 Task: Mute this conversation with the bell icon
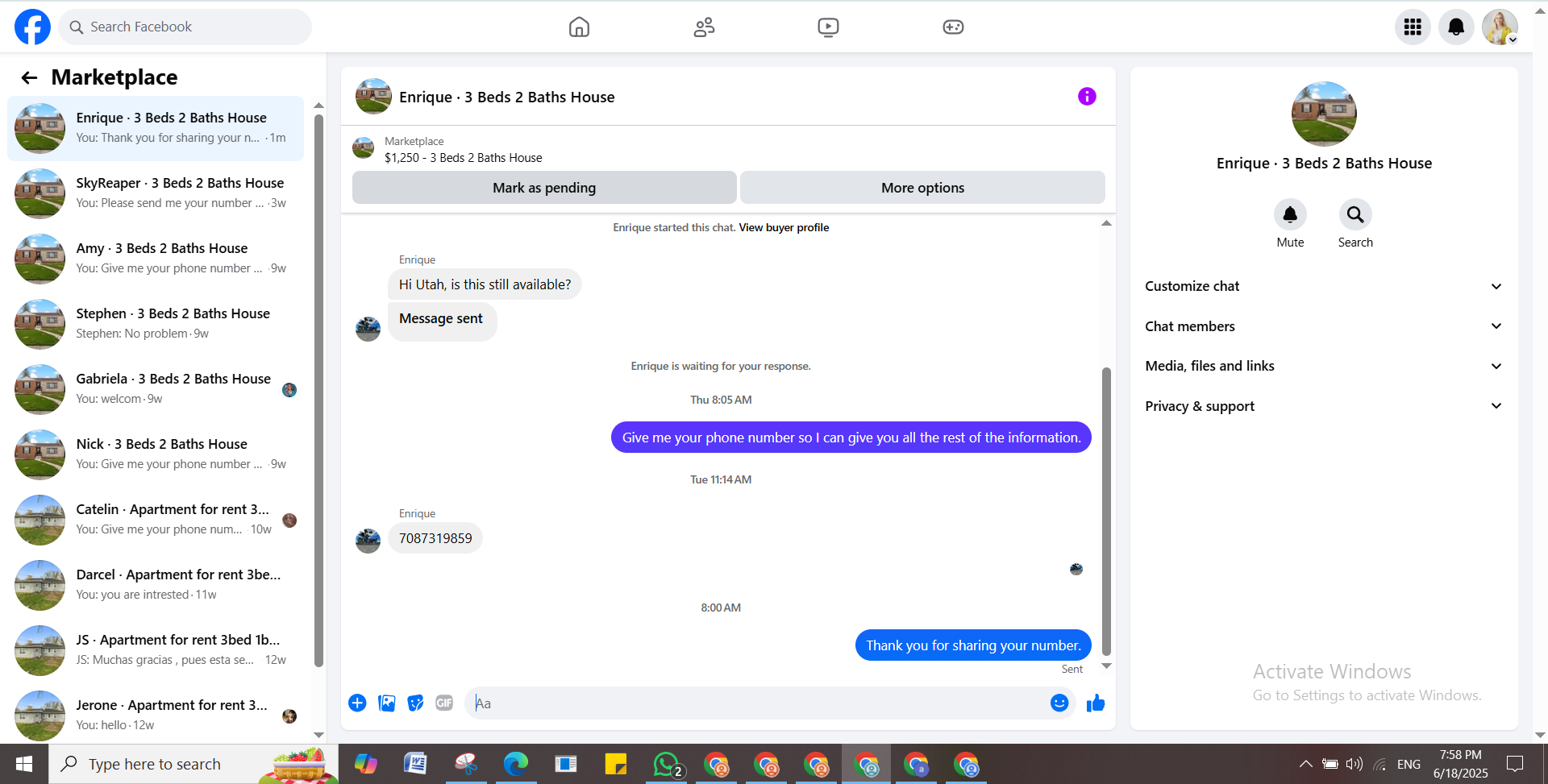(1290, 214)
